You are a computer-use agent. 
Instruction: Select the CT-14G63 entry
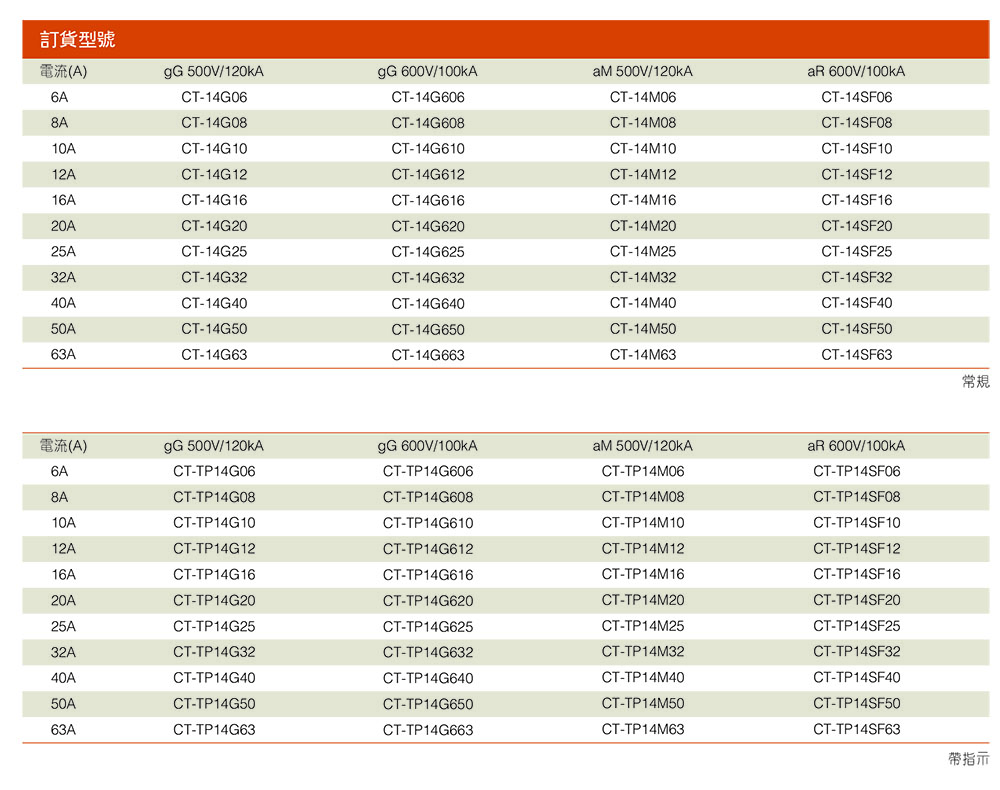(x=214, y=355)
